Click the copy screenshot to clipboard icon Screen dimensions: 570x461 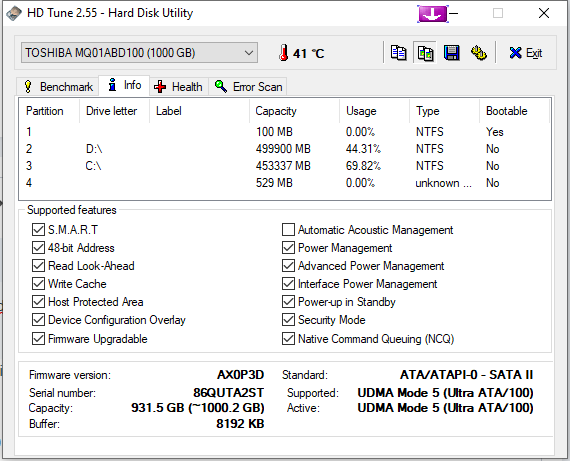coord(425,53)
